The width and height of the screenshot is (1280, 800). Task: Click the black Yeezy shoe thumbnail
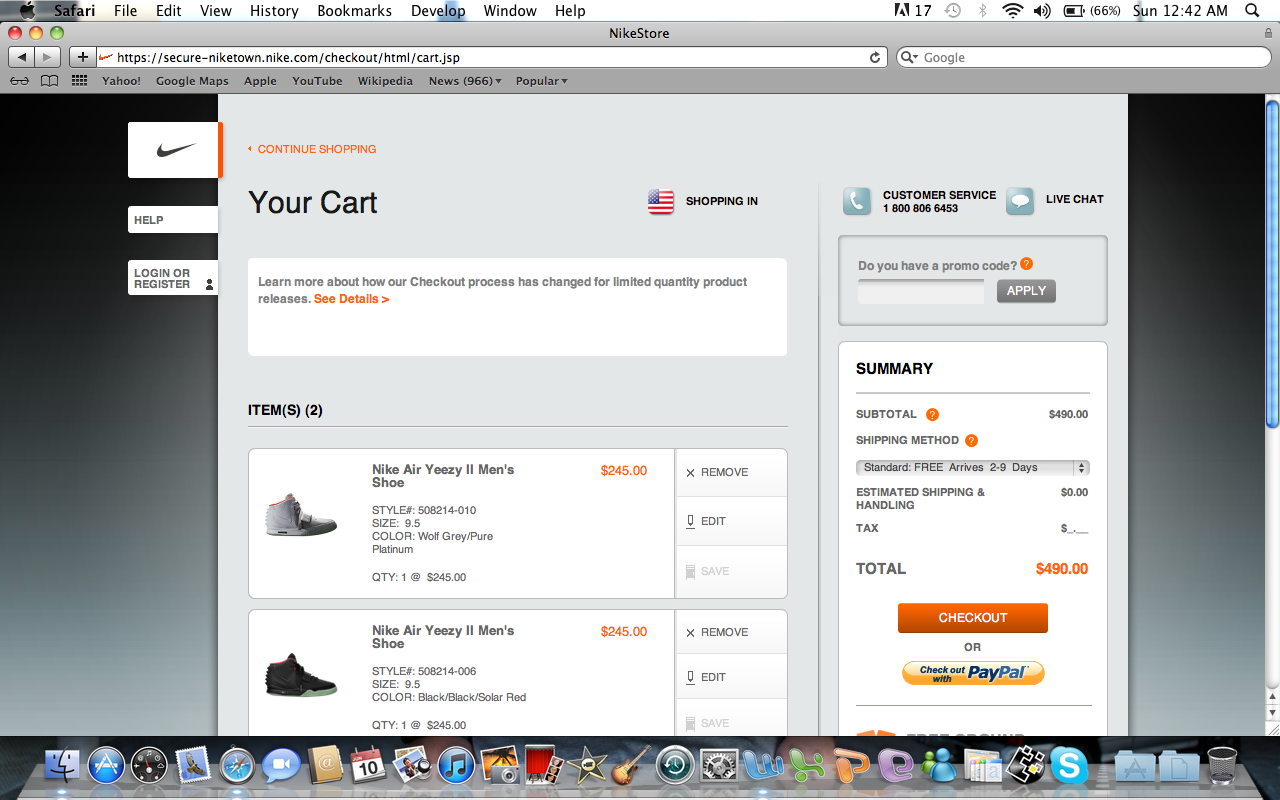coord(301,675)
